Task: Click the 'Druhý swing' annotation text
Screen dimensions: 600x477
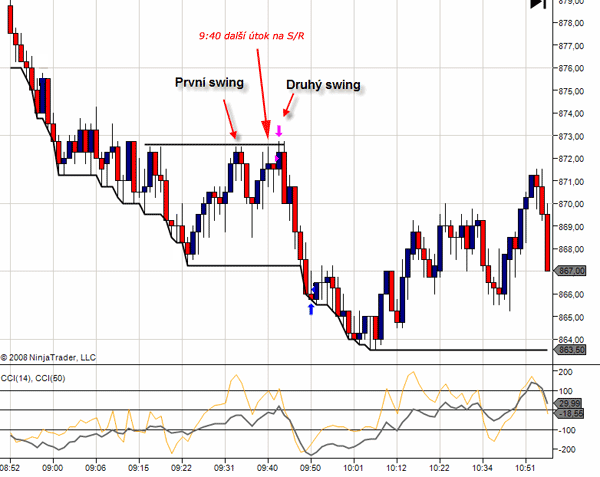Action: pyautogui.click(x=323, y=85)
